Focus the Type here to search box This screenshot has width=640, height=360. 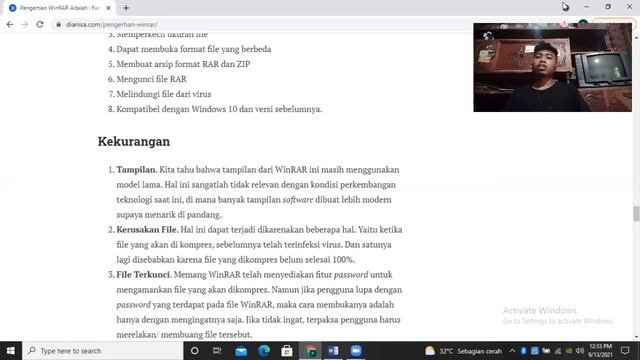click(103, 351)
